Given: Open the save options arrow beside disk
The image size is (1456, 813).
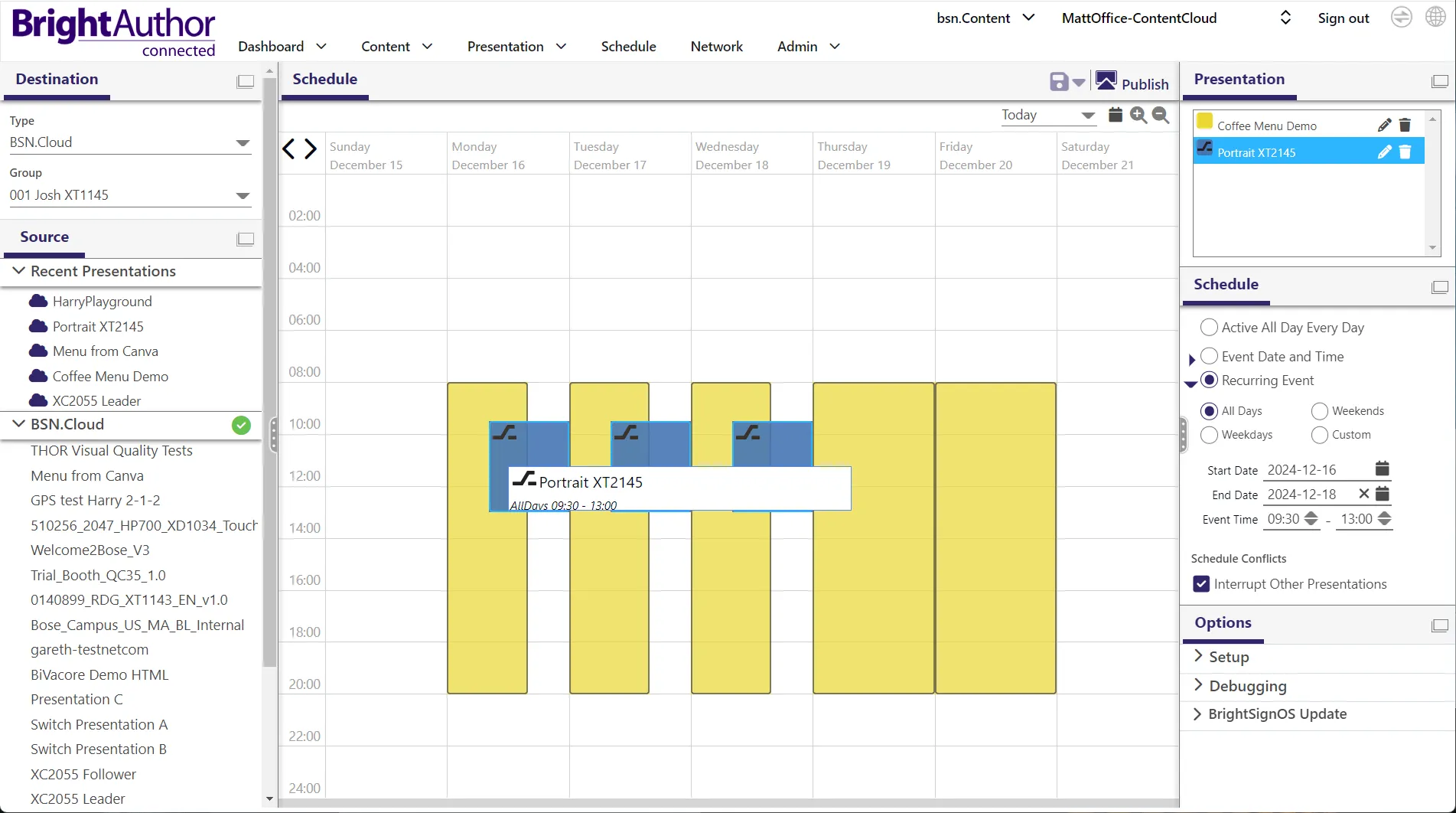Looking at the screenshot, I should (x=1079, y=83).
